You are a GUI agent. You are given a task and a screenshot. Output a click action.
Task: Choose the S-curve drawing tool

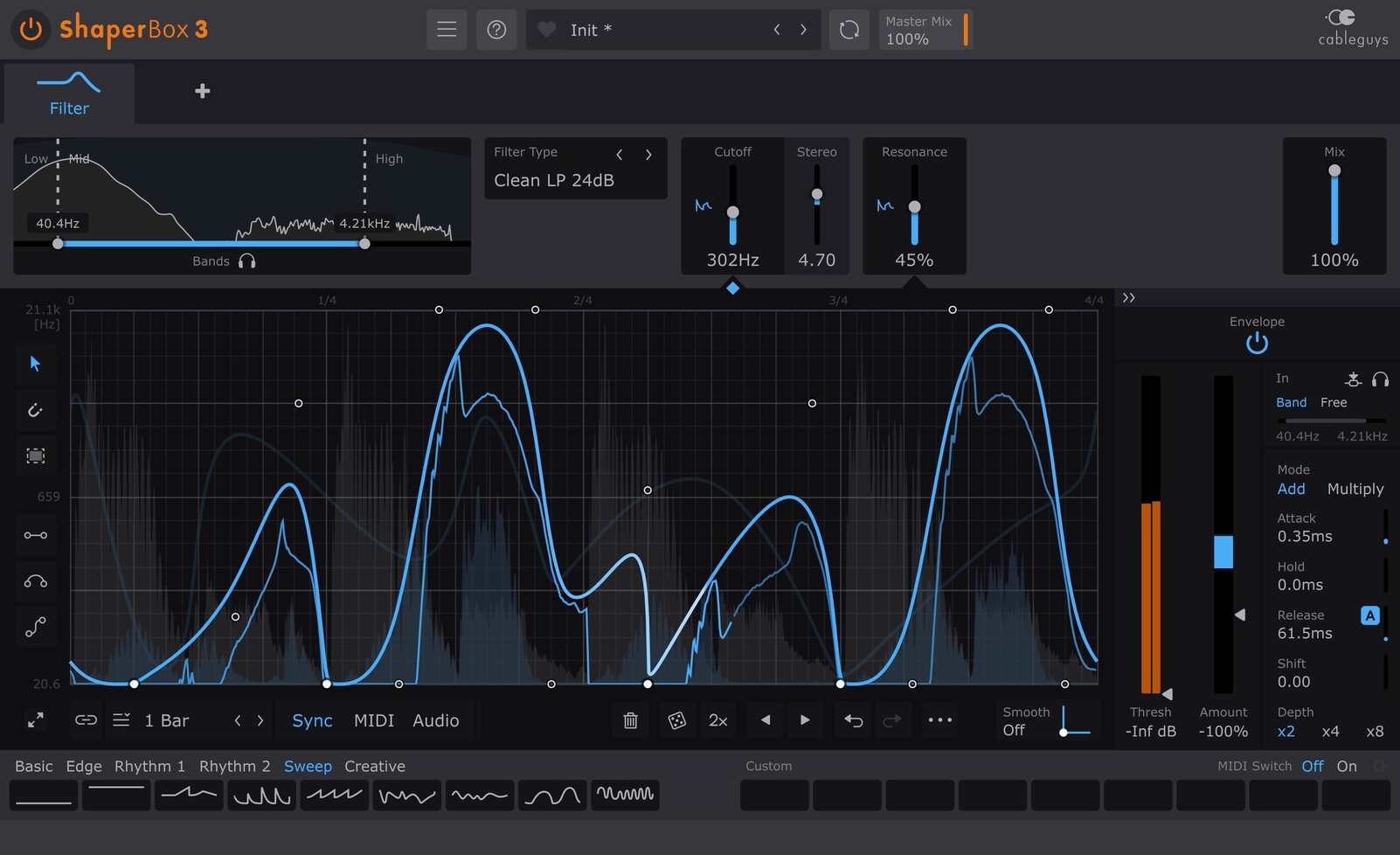point(36,627)
